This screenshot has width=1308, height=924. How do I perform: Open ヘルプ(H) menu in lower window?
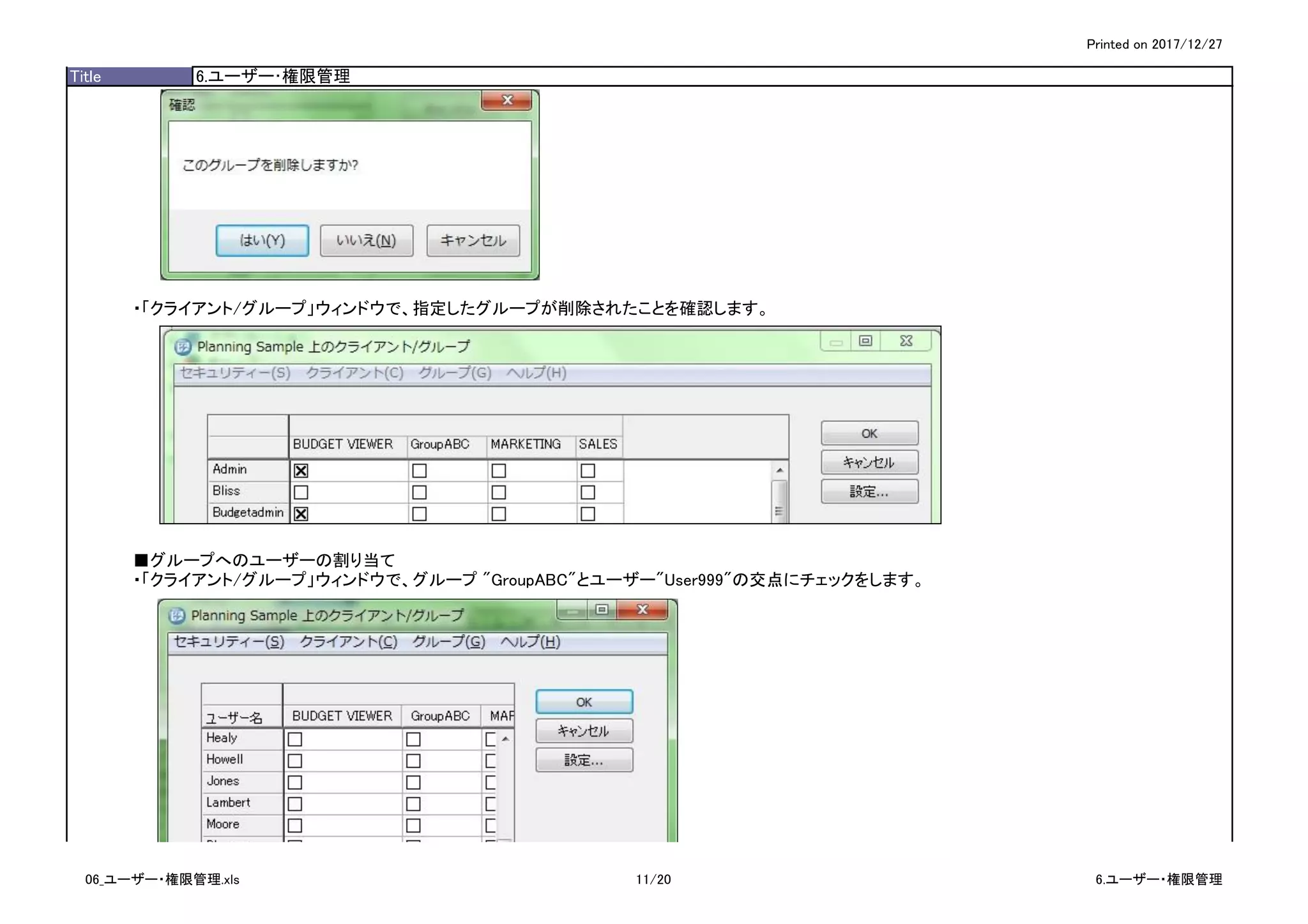tap(530, 642)
